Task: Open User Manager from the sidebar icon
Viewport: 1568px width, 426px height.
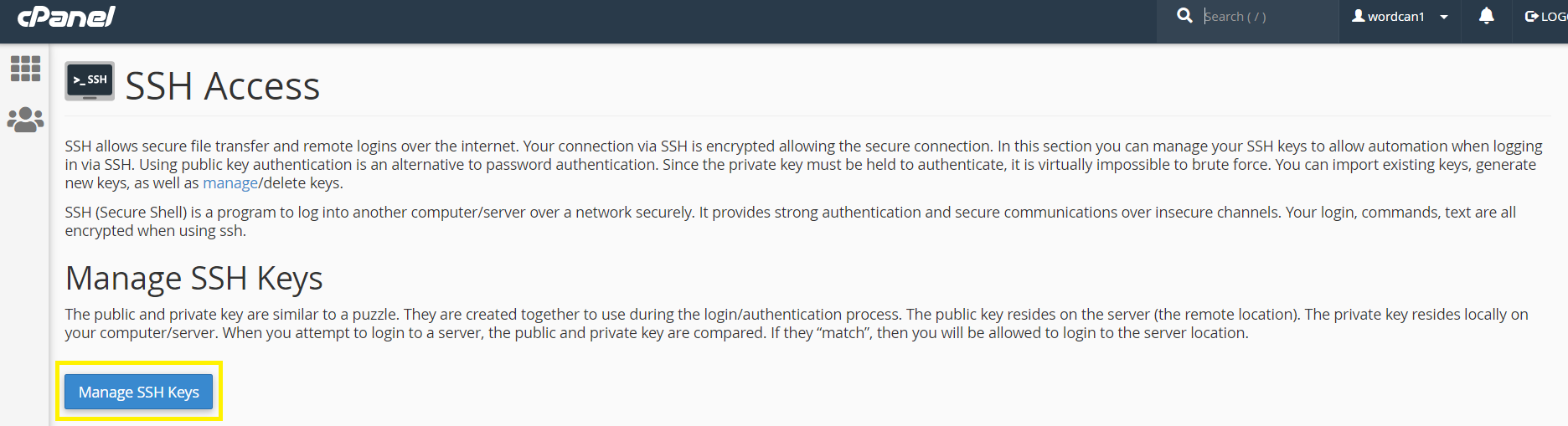Action: pos(25,120)
